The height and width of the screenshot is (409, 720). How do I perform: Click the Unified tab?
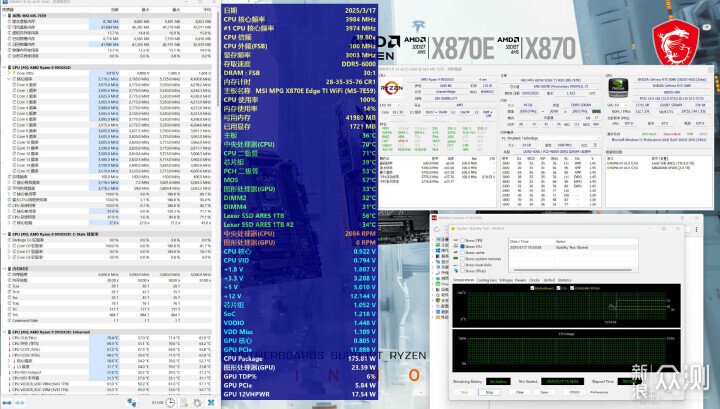pos(549,280)
